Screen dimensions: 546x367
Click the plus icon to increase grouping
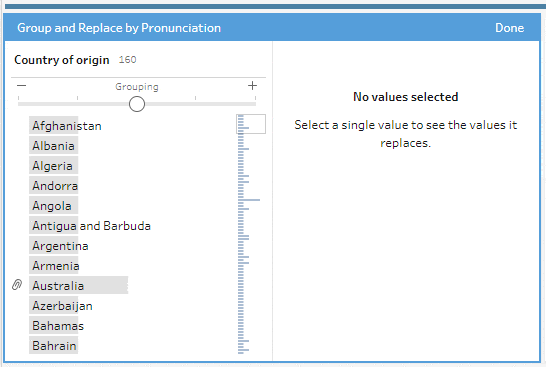click(252, 86)
